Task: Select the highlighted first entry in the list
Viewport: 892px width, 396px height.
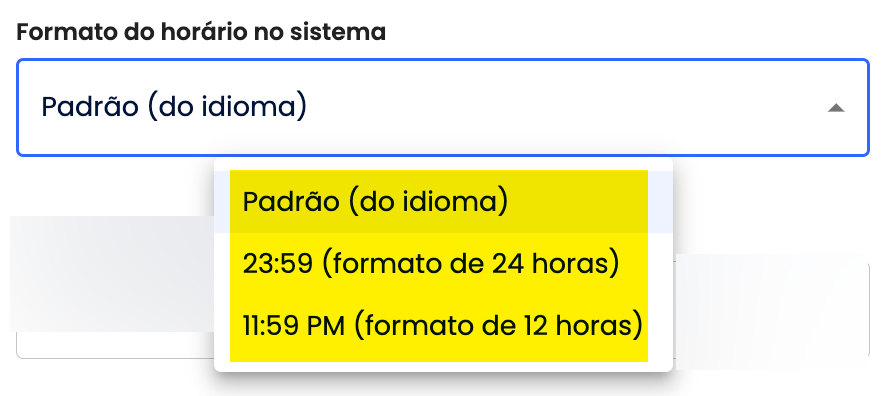Action: (x=443, y=201)
